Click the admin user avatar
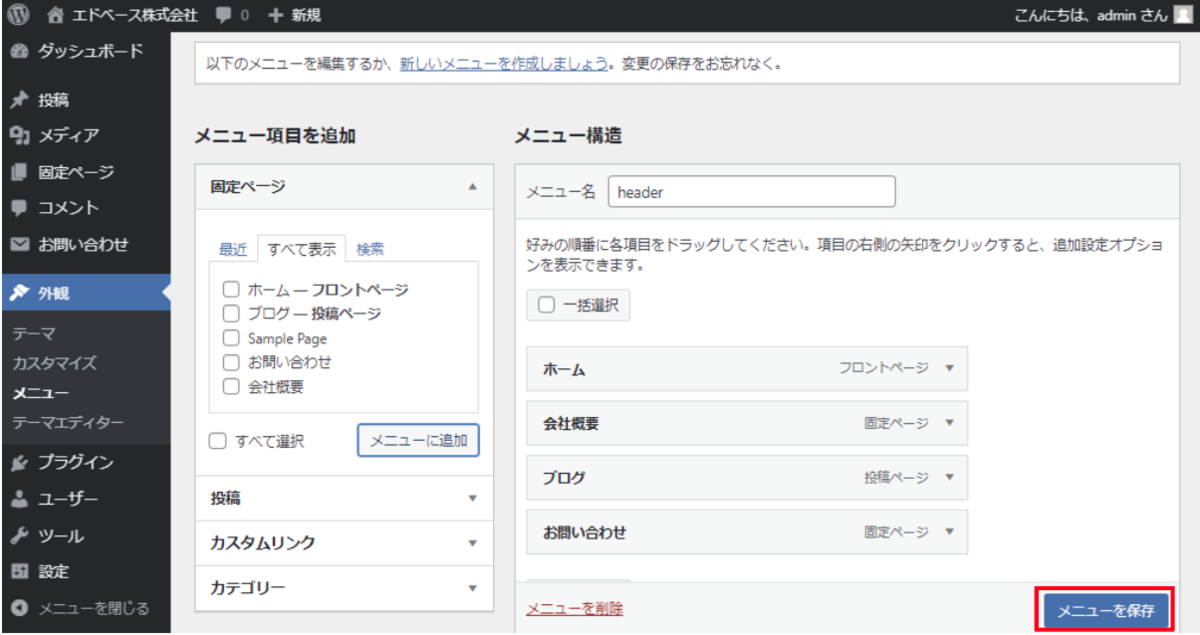 click(1183, 15)
